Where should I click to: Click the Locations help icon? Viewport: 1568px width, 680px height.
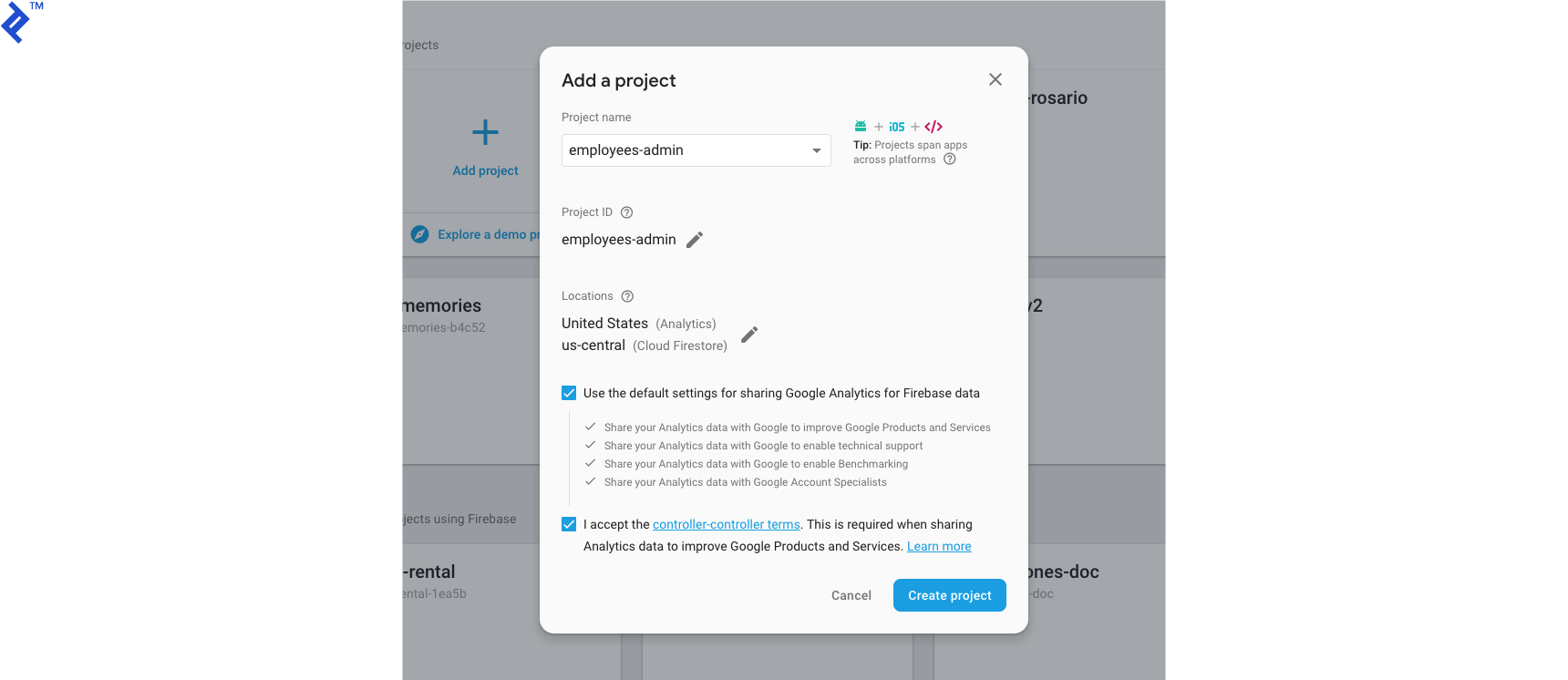tap(626, 295)
